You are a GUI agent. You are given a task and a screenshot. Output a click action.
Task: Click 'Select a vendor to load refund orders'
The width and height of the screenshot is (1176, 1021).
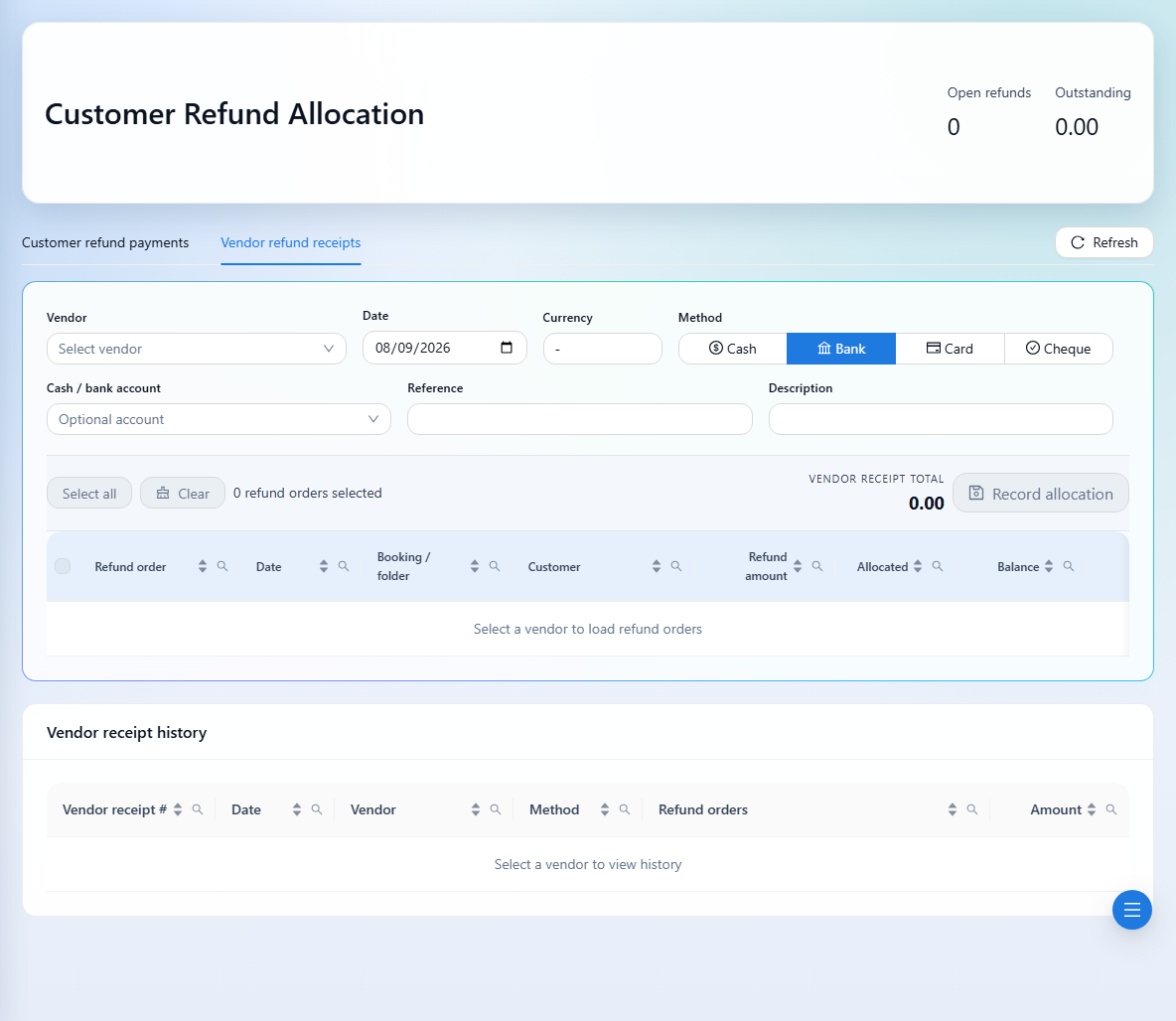(x=587, y=629)
